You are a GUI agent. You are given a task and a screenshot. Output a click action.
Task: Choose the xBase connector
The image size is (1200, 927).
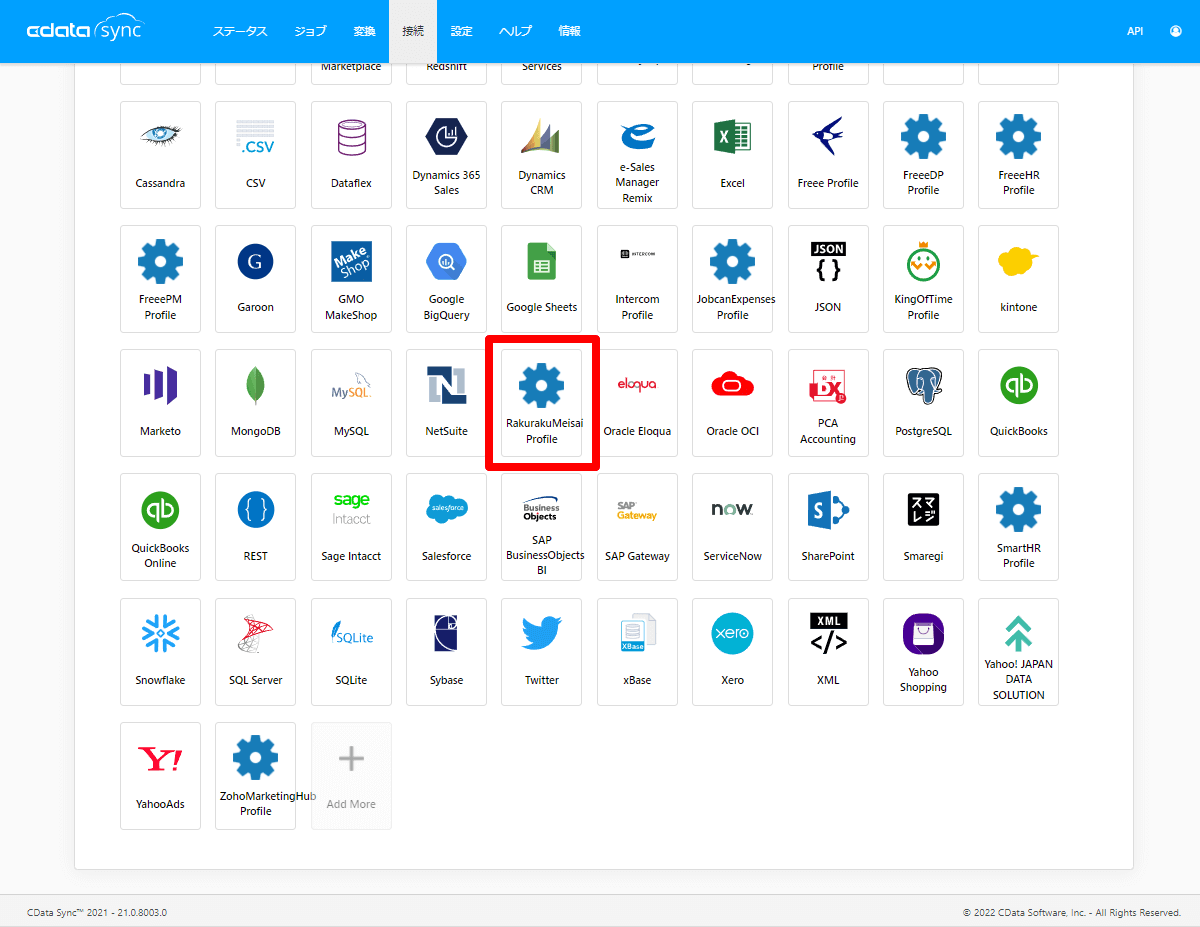tap(637, 652)
